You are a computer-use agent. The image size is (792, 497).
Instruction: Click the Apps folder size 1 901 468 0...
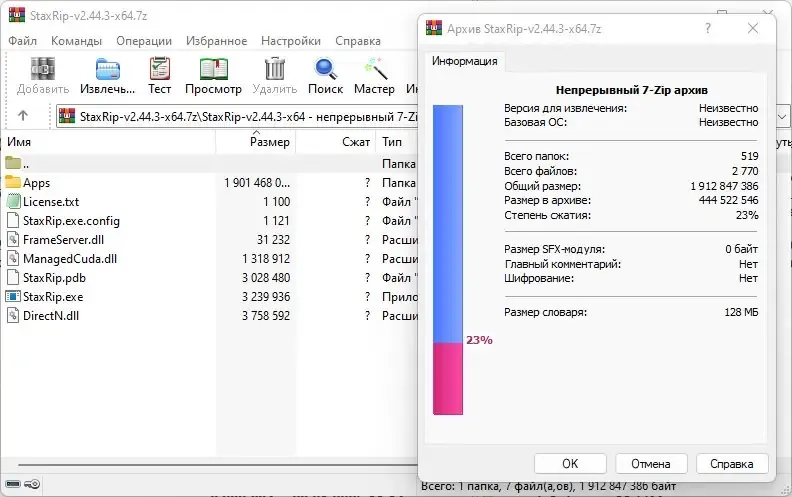(x=257, y=182)
